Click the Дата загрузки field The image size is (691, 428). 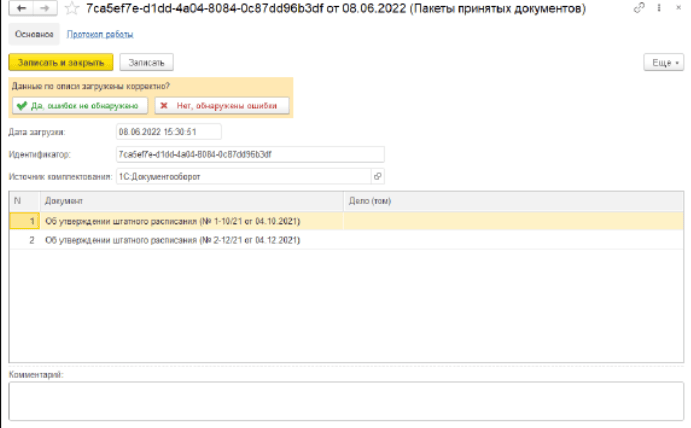pos(167,131)
